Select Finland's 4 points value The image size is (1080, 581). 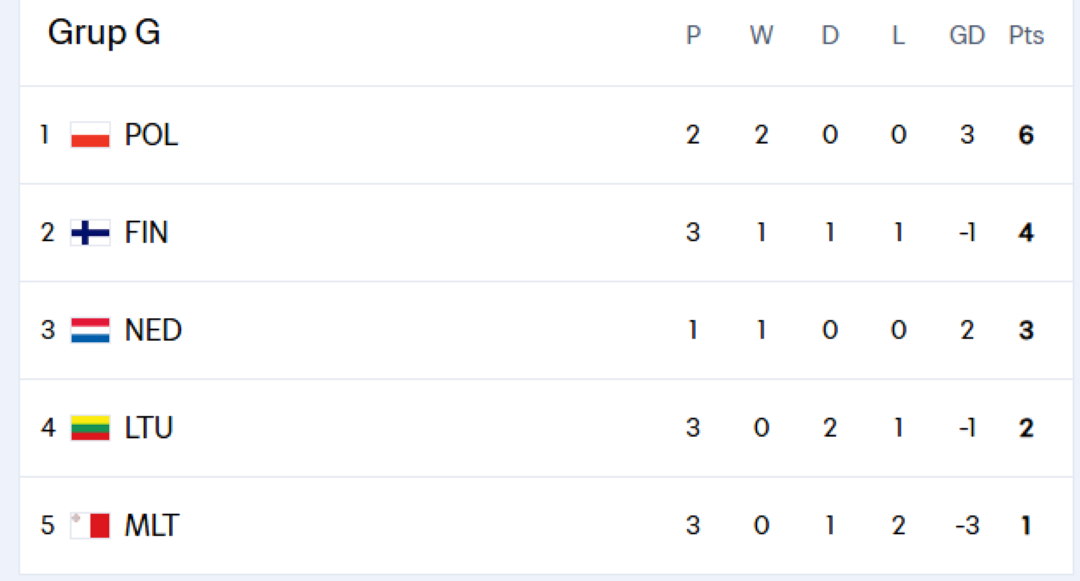coord(1026,233)
